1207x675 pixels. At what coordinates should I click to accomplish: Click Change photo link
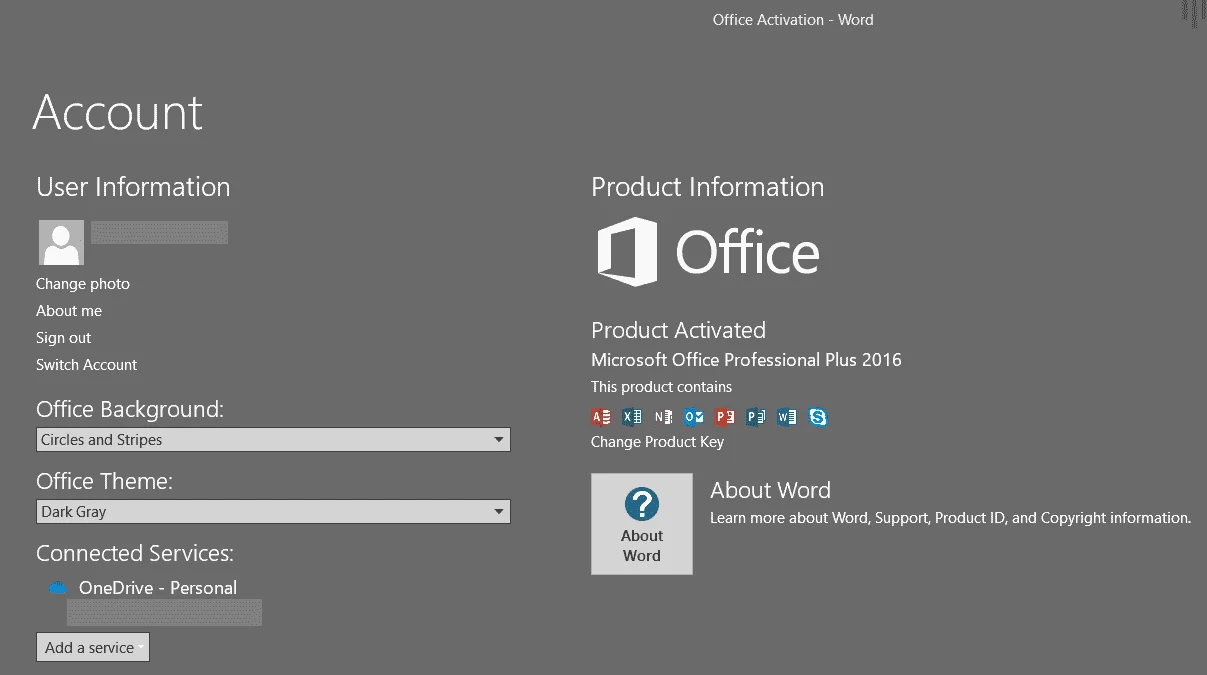pos(83,284)
